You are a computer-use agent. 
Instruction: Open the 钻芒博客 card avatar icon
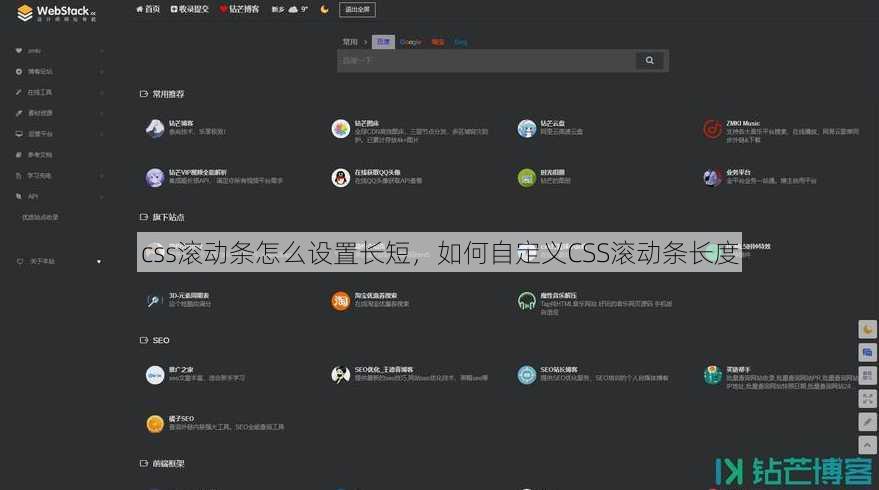[x=155, y=128]
